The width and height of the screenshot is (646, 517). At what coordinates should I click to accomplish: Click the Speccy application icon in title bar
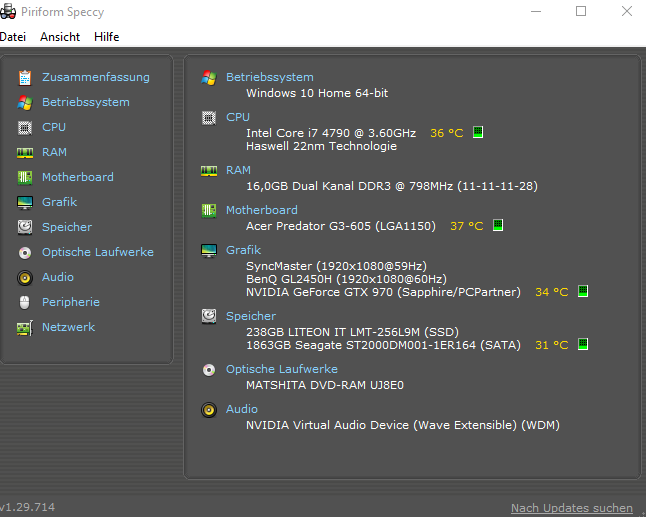point(8,11)
